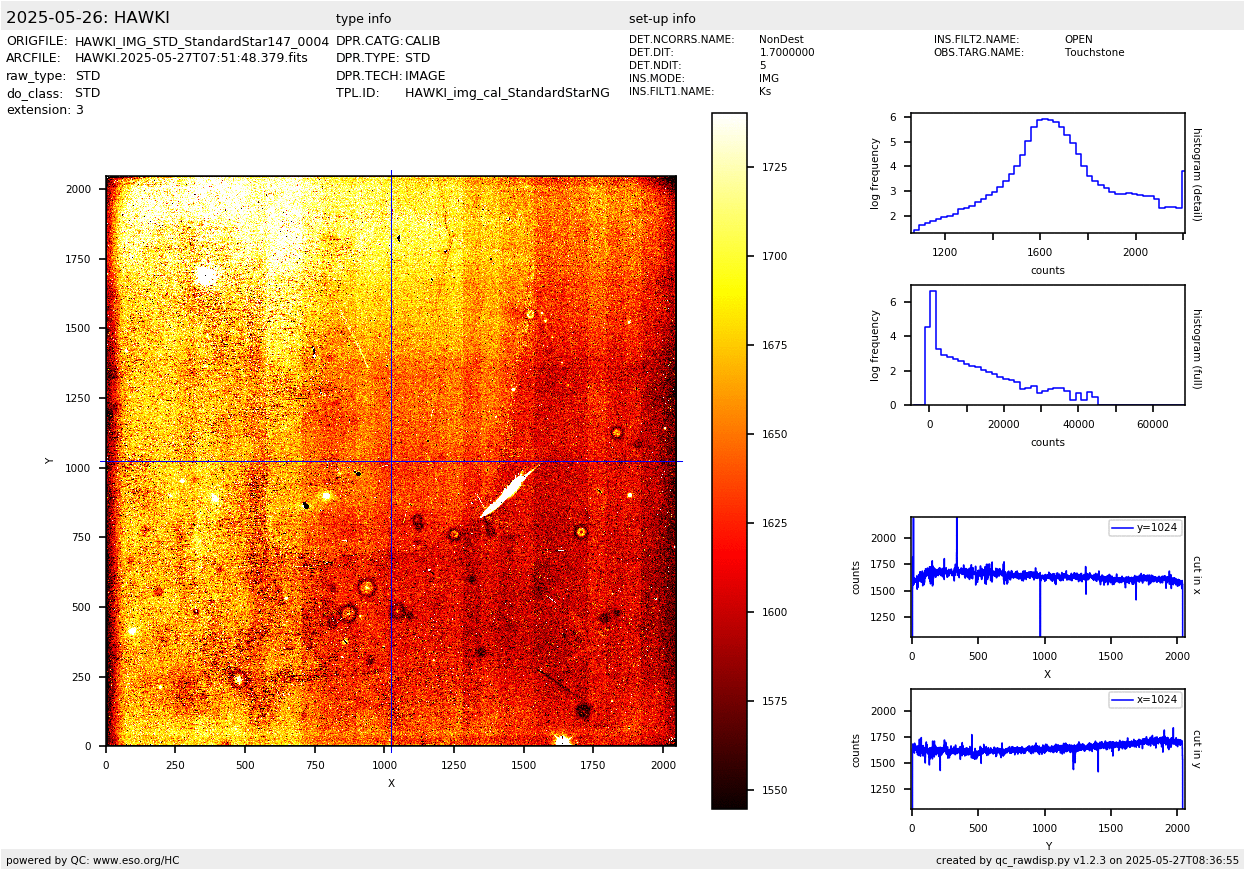Click the page title 2025-05-26: HAWKI

[x=88, y=18]
